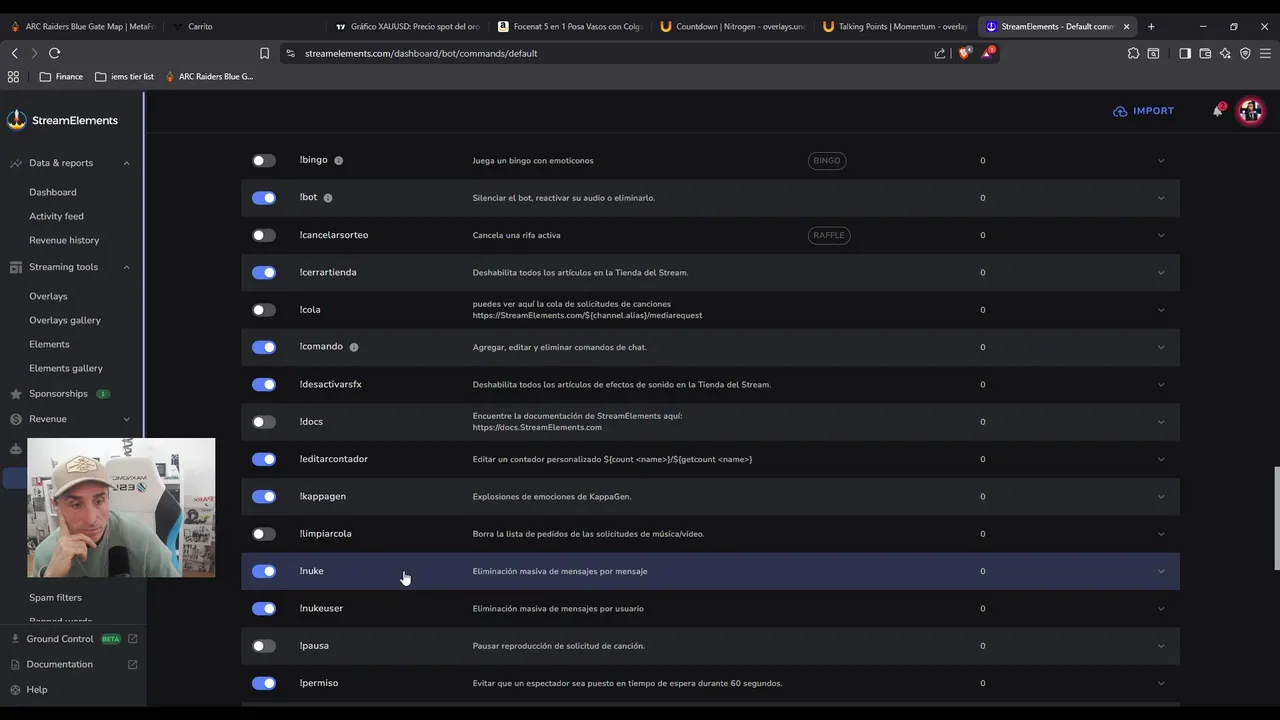1280x720 pixels.
Task: Click the browser address bar
Action: [600, 53]
